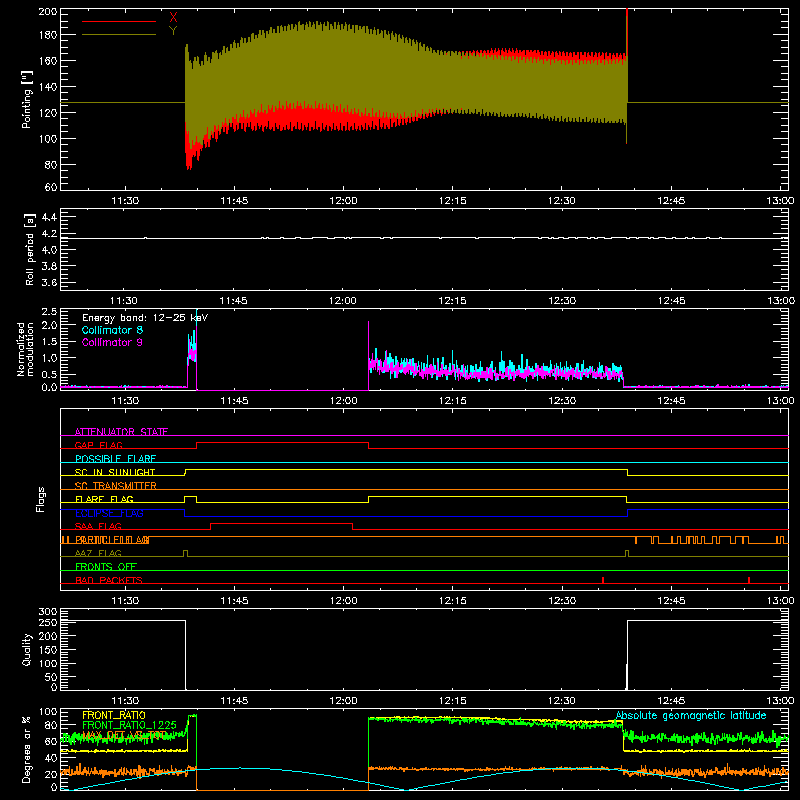The image size is (800, 800).
Task: Click the blue ECLIPSE_FLAG label
Action: (109, 513)
